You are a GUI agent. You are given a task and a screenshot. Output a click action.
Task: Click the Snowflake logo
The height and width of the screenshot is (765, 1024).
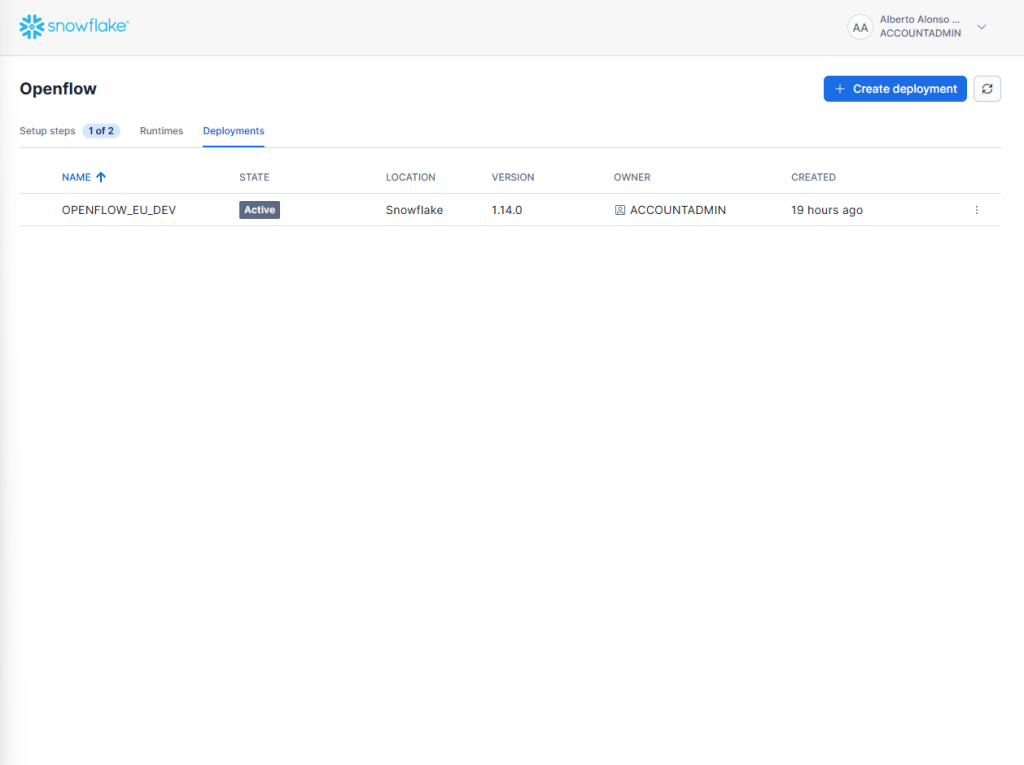tap(73, 27)
